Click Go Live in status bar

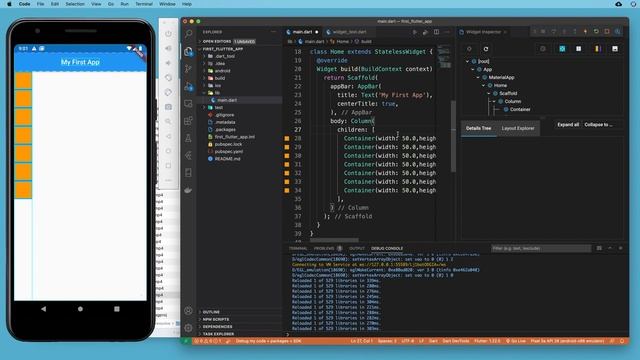point(516,341)
